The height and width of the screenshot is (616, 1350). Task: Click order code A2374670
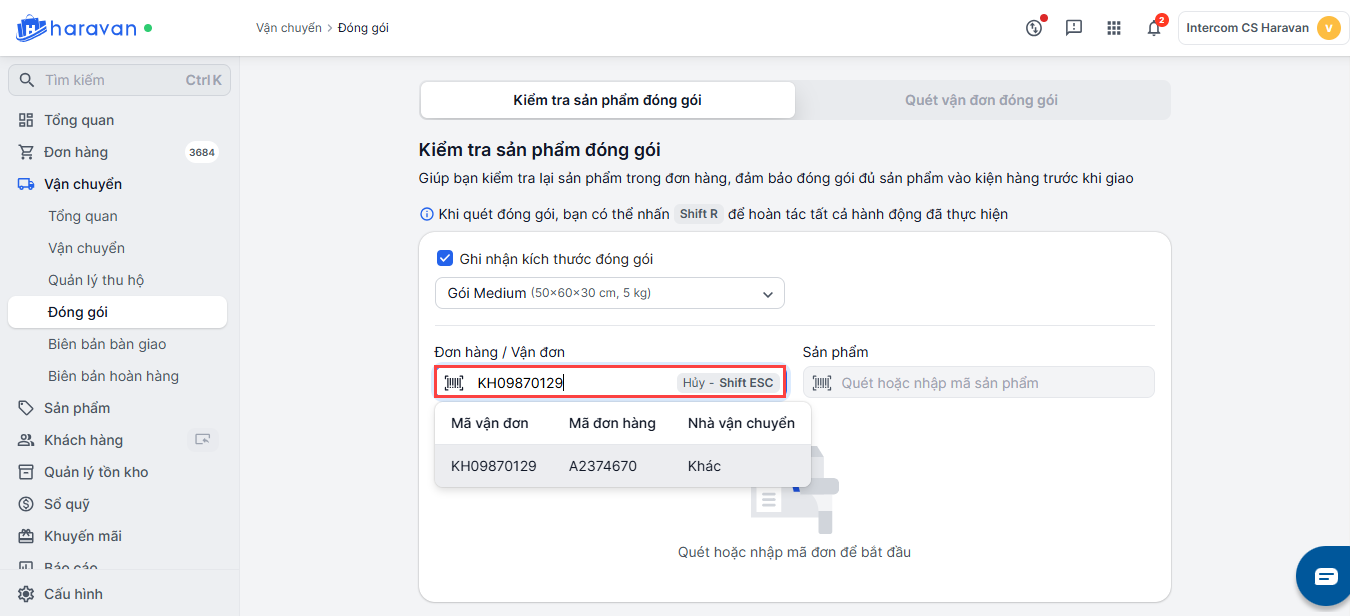tap(603, 466)
